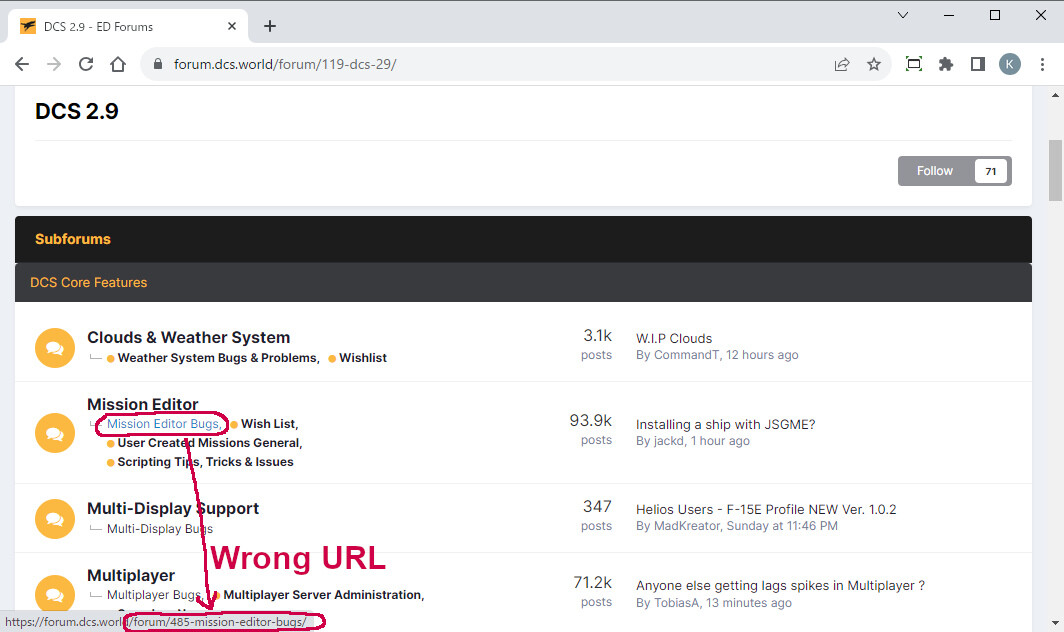Open Weather System Bugs & Problems subforum
Image resolution: width=1064 pixels, height=632 pixels.
(x=218, y=358)
